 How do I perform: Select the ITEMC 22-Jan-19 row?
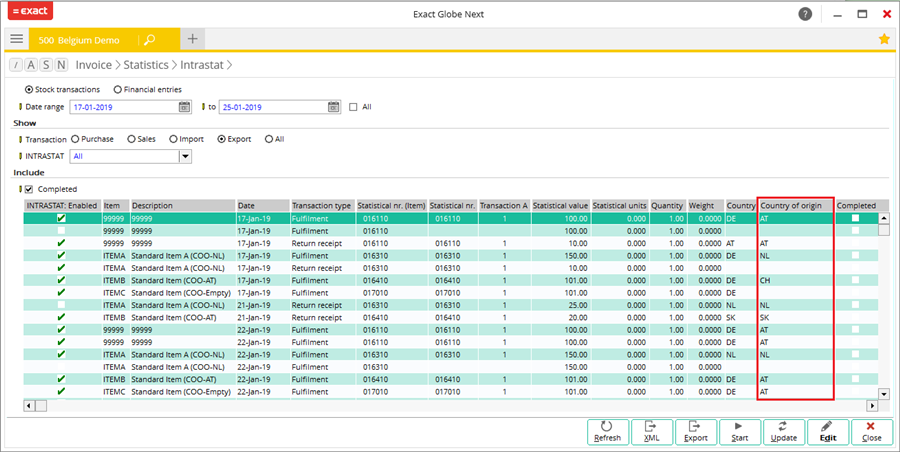tap(451, 392)
